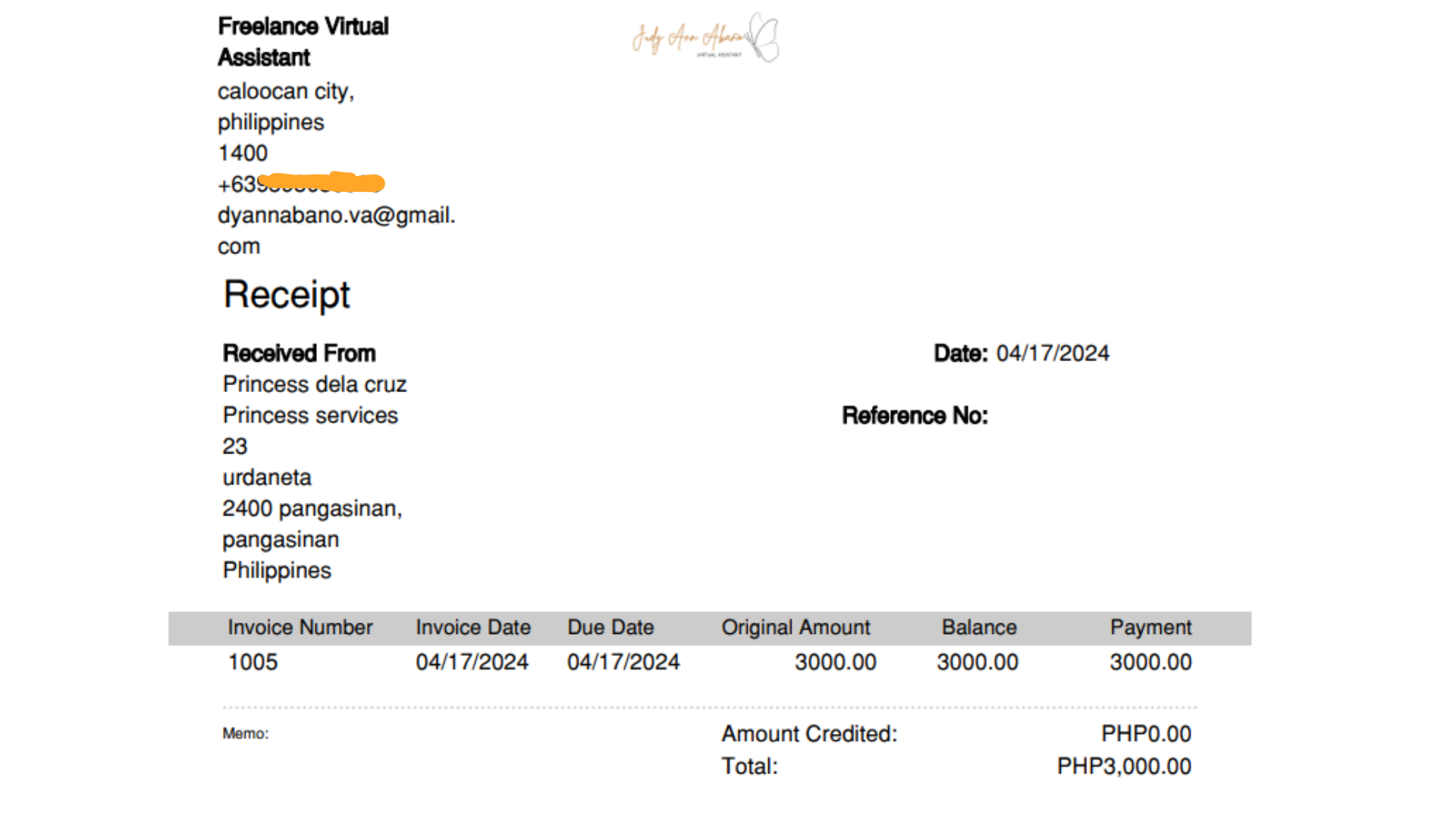The width and height of the screenshot is (1456, 819).
Task: Click the Original Amount column header
Action: click(795, 628)
